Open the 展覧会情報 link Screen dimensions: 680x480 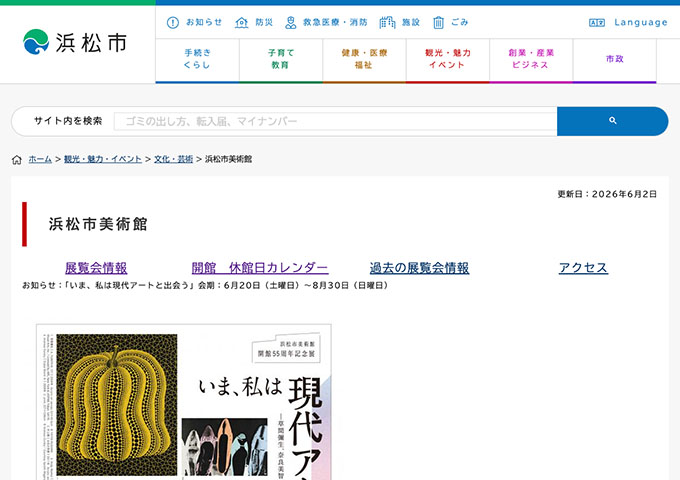coord(96,268)
